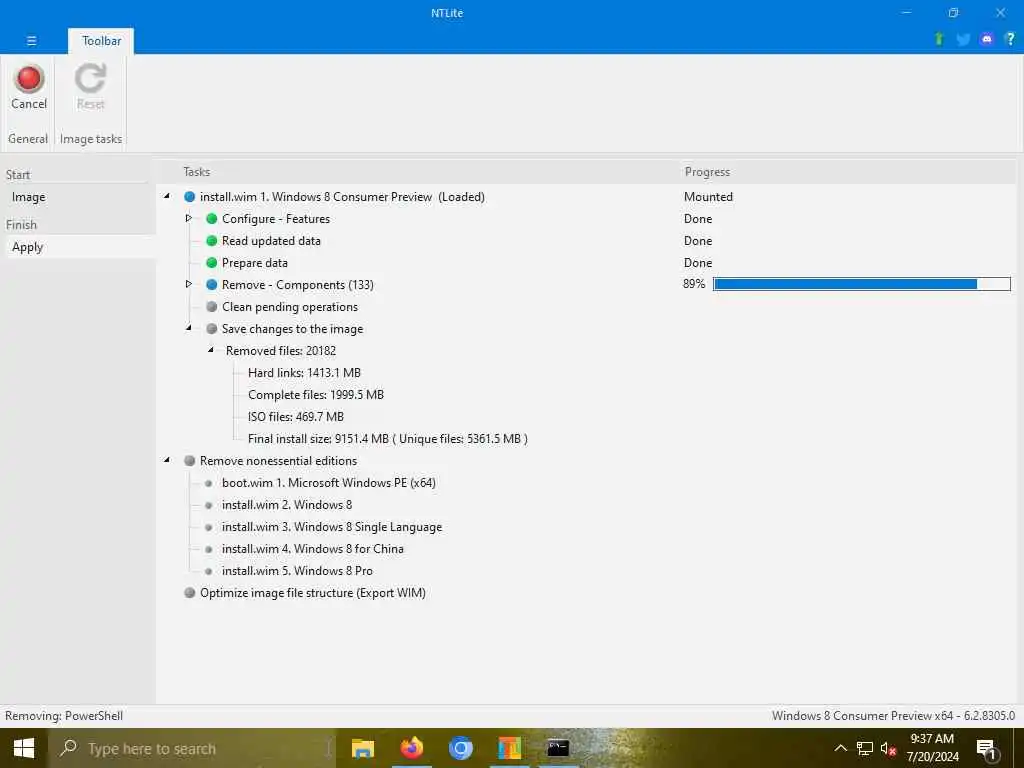Click the Tasks column header
This screenshot has height=768, width=1024.
(x=197, y=172)
